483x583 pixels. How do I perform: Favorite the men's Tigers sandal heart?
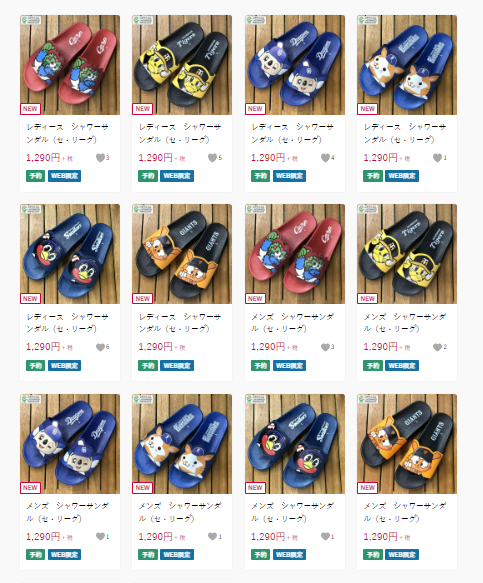coord(438,347)
